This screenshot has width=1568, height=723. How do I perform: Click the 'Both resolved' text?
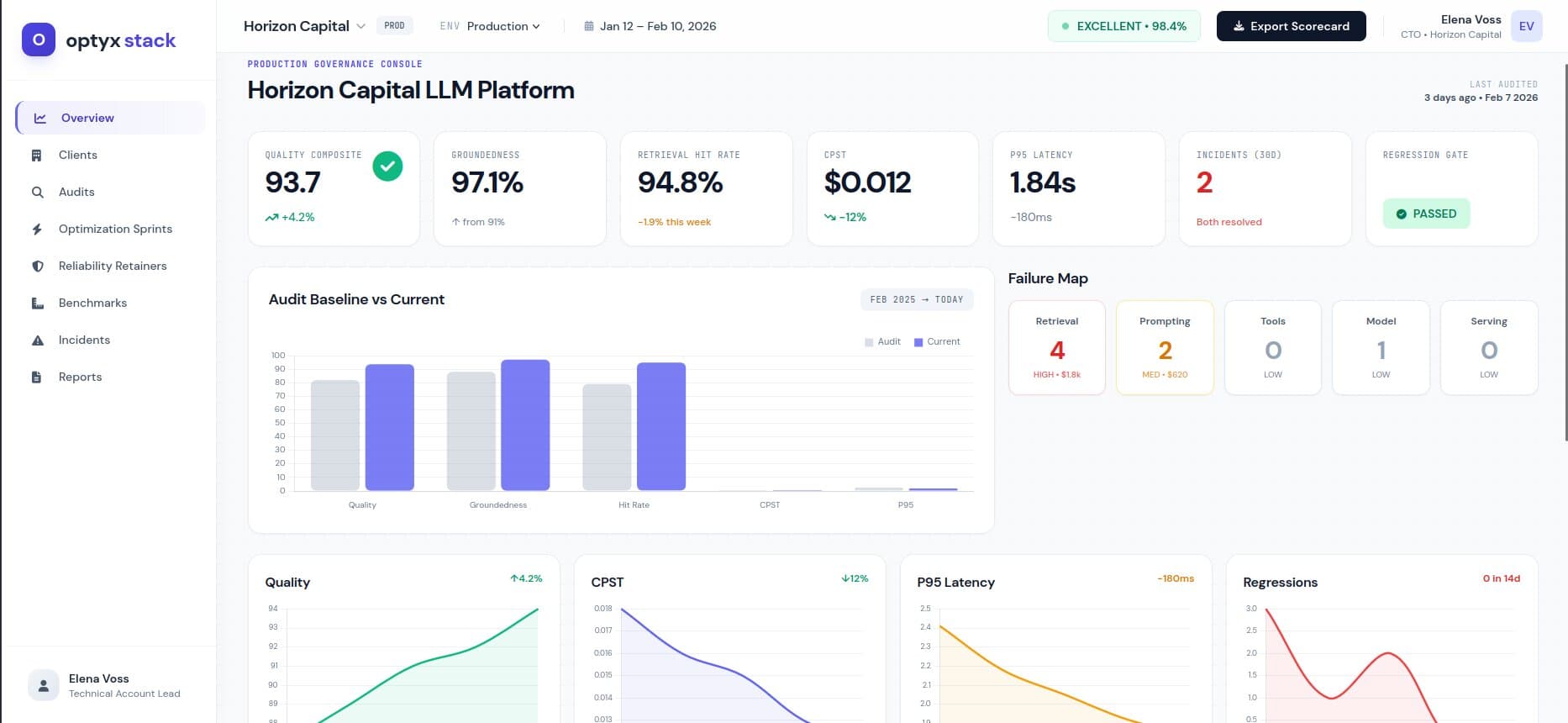click(x=1229, y=222)
